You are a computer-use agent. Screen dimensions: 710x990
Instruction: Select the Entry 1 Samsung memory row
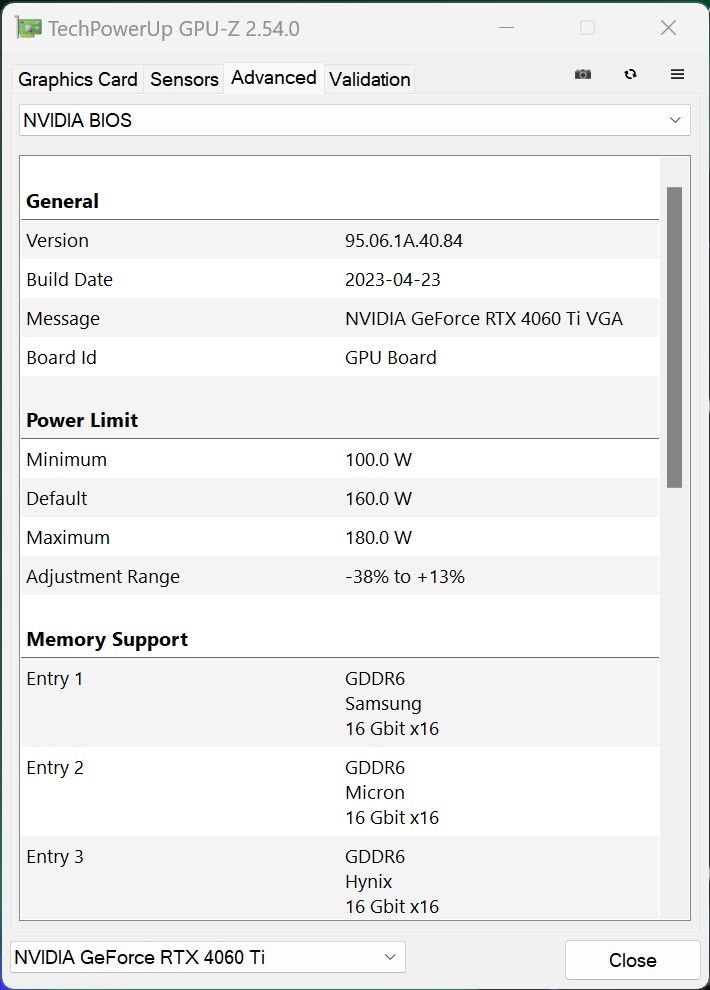(x=339, y=704)
